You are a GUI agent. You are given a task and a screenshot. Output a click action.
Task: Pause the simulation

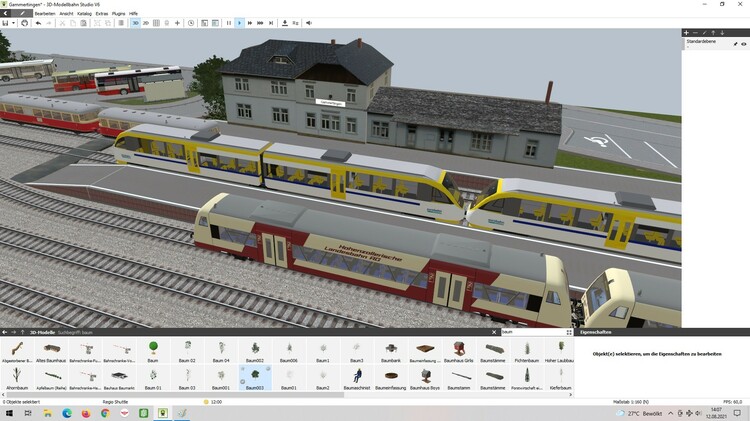[x=229, y=23]
